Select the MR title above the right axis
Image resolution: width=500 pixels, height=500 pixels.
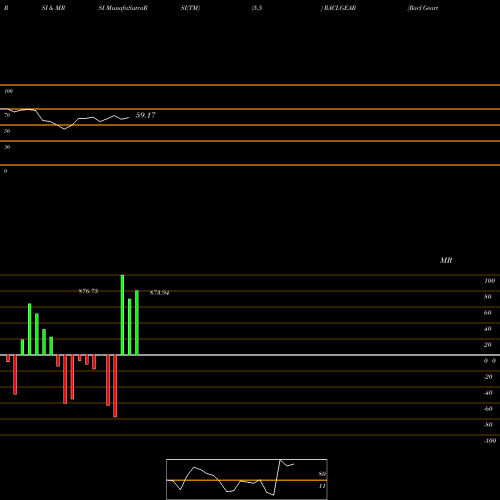[x=446, y=260]
